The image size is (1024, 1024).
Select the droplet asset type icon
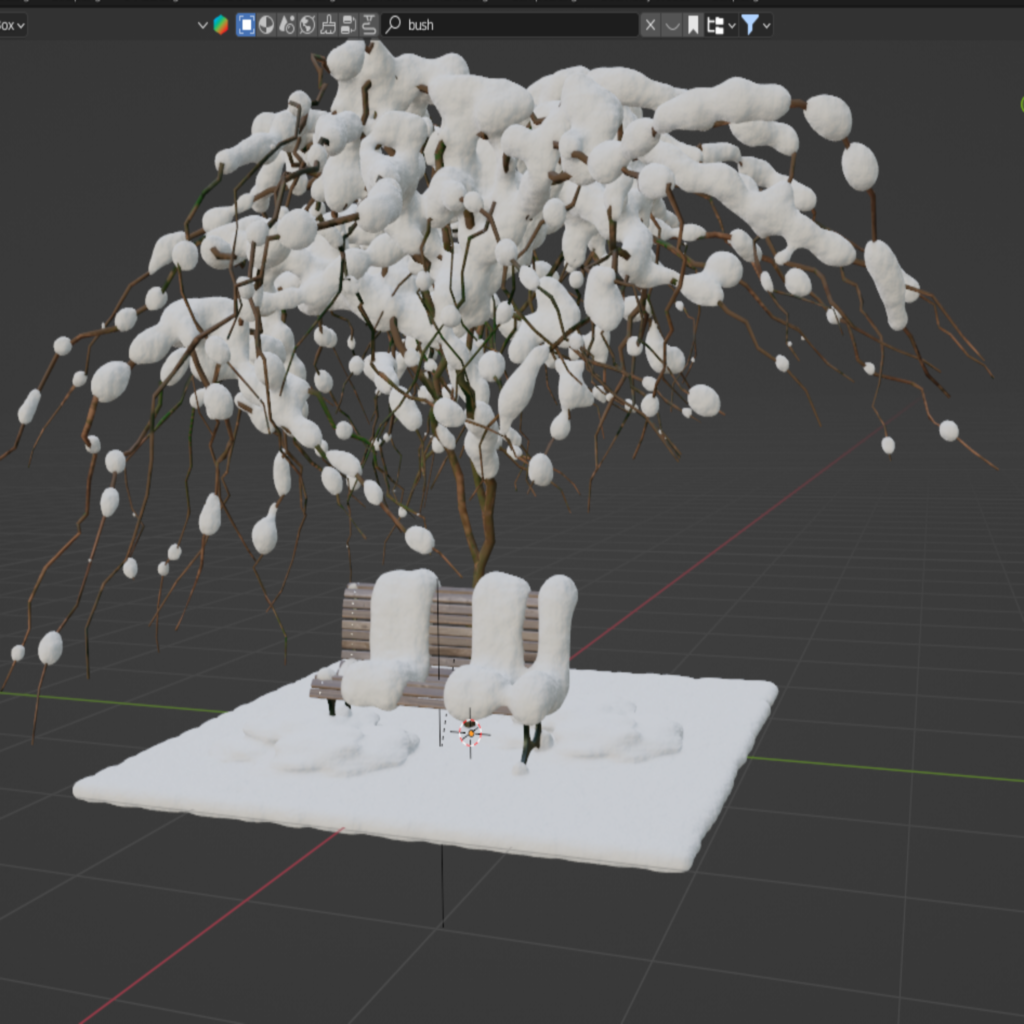[287, 25]
